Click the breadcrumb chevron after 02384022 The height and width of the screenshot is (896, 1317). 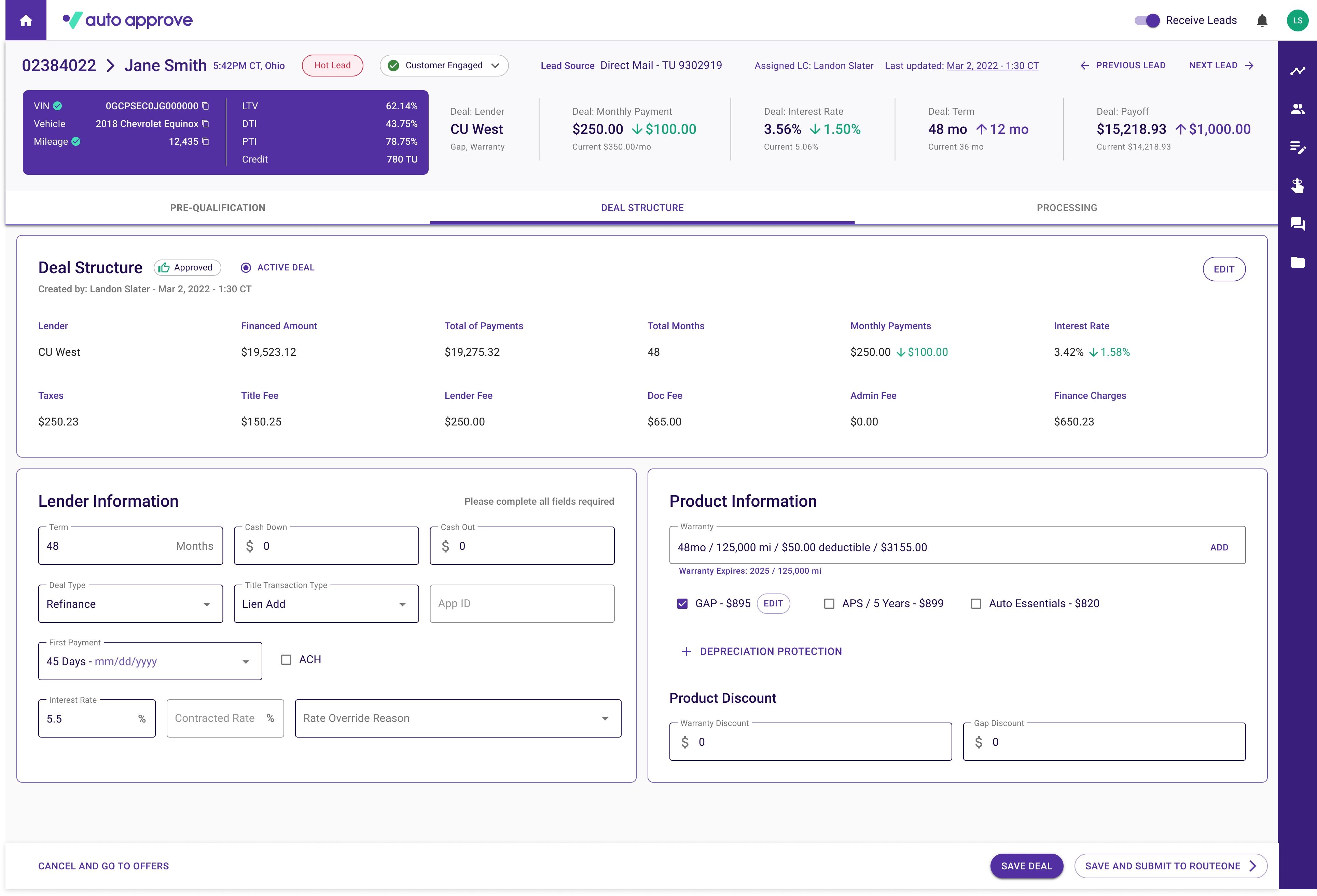[111, 66]
